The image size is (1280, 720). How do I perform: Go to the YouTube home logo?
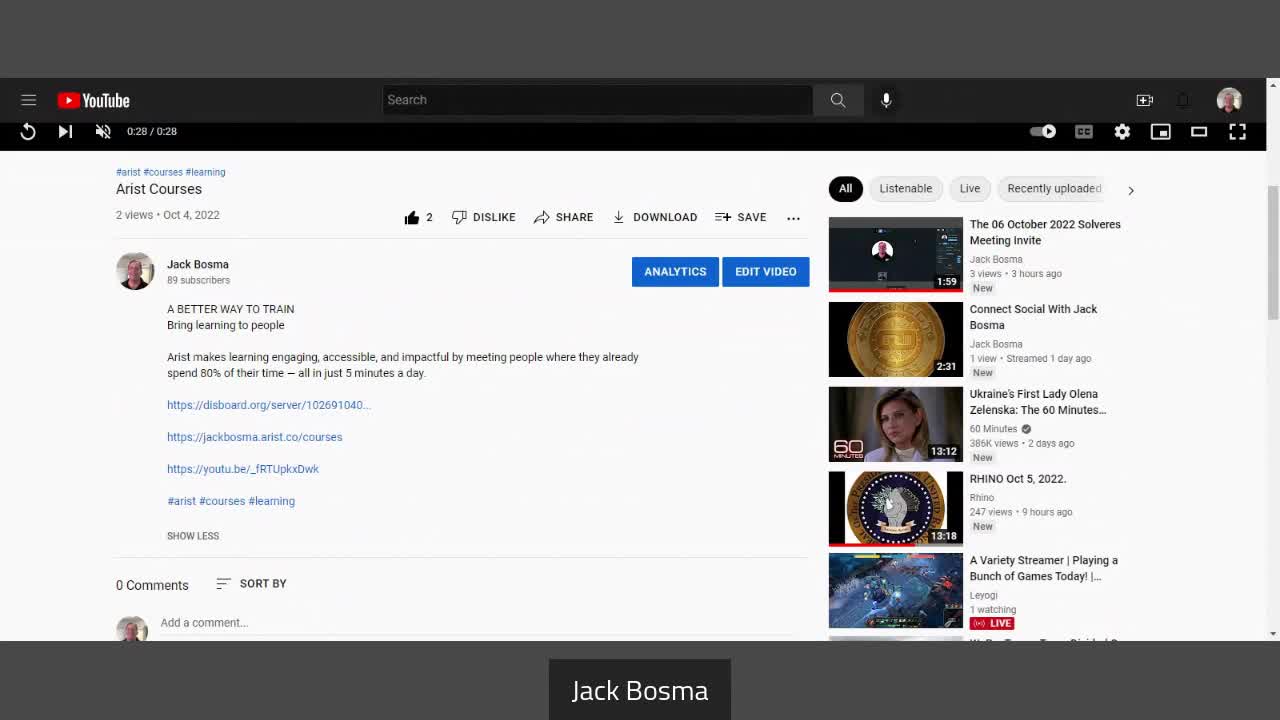[94, 100]
